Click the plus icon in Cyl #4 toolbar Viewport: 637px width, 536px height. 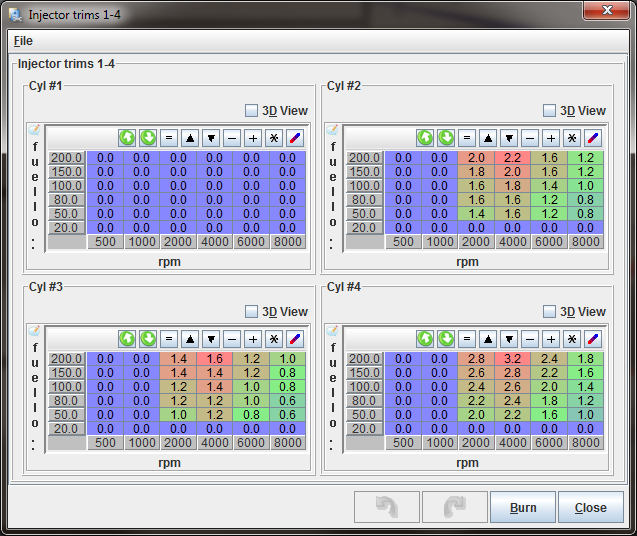click(551, 339)
